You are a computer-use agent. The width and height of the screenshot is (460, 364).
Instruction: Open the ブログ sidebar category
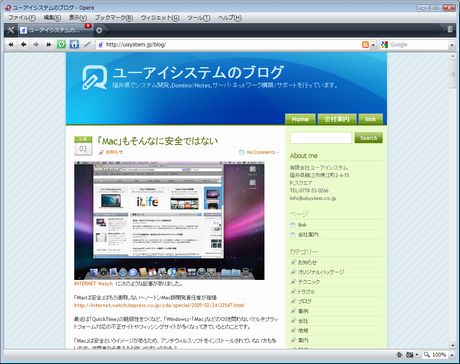pos(305,301)
